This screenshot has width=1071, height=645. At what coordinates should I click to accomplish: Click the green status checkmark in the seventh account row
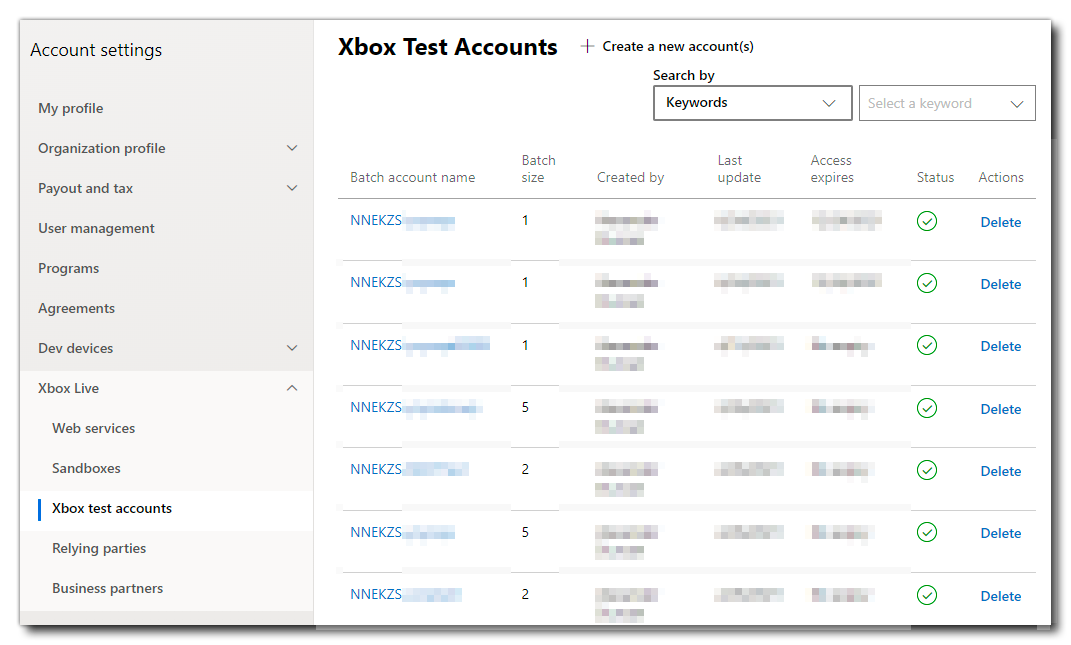point(926,596)
